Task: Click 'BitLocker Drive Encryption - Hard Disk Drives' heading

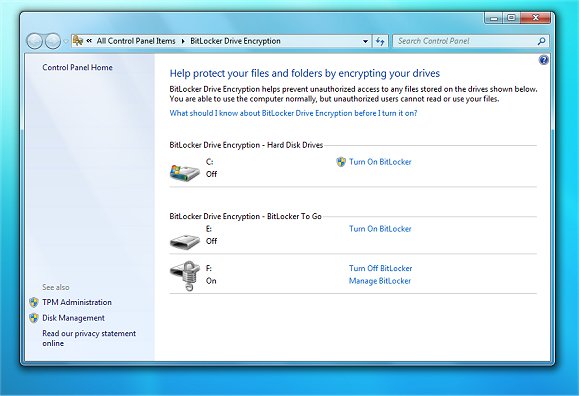Action: coord(246,145)
